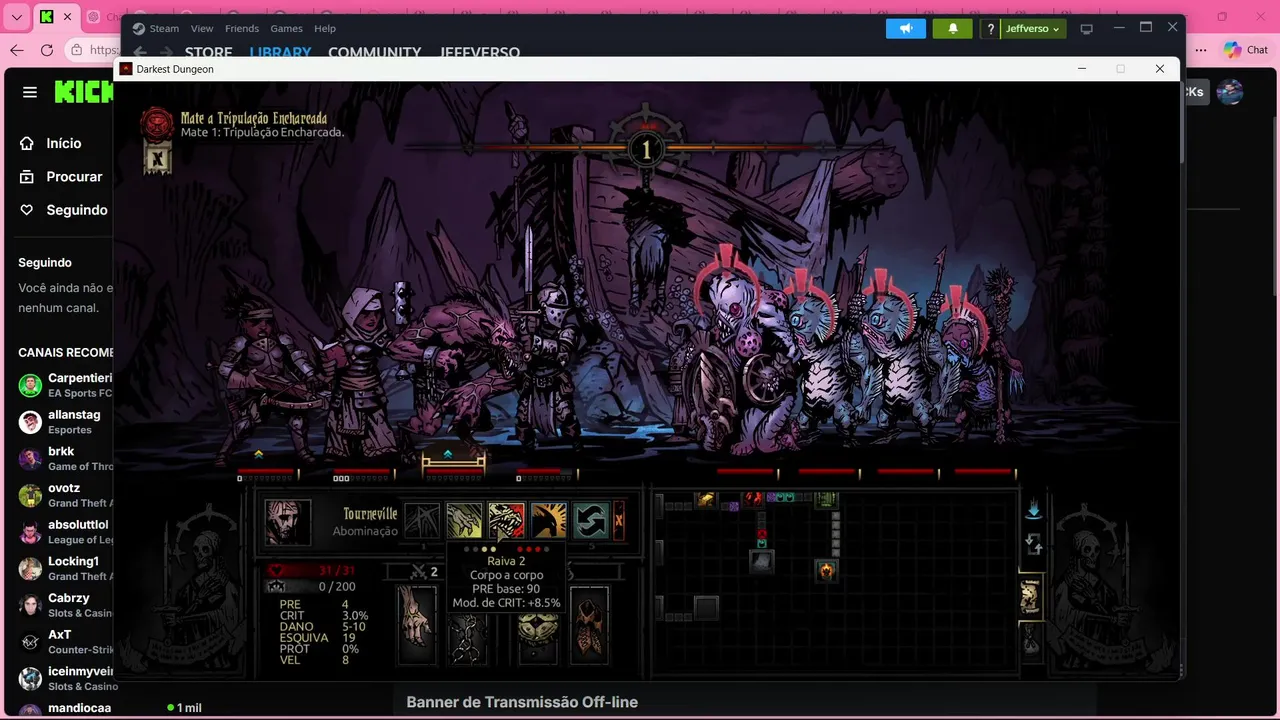Open the browser tab search dropdown

click(16, 17)
